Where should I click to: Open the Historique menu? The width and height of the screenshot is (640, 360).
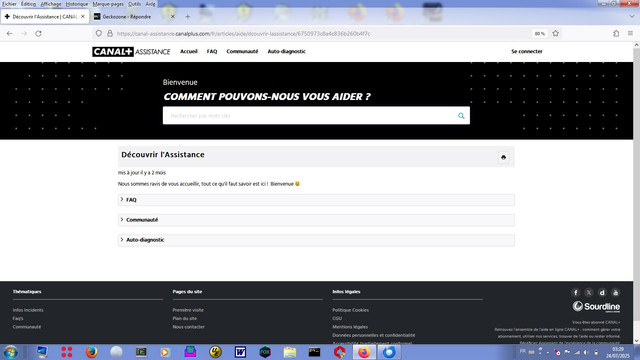pyautogui.click(x=77, y=4)
